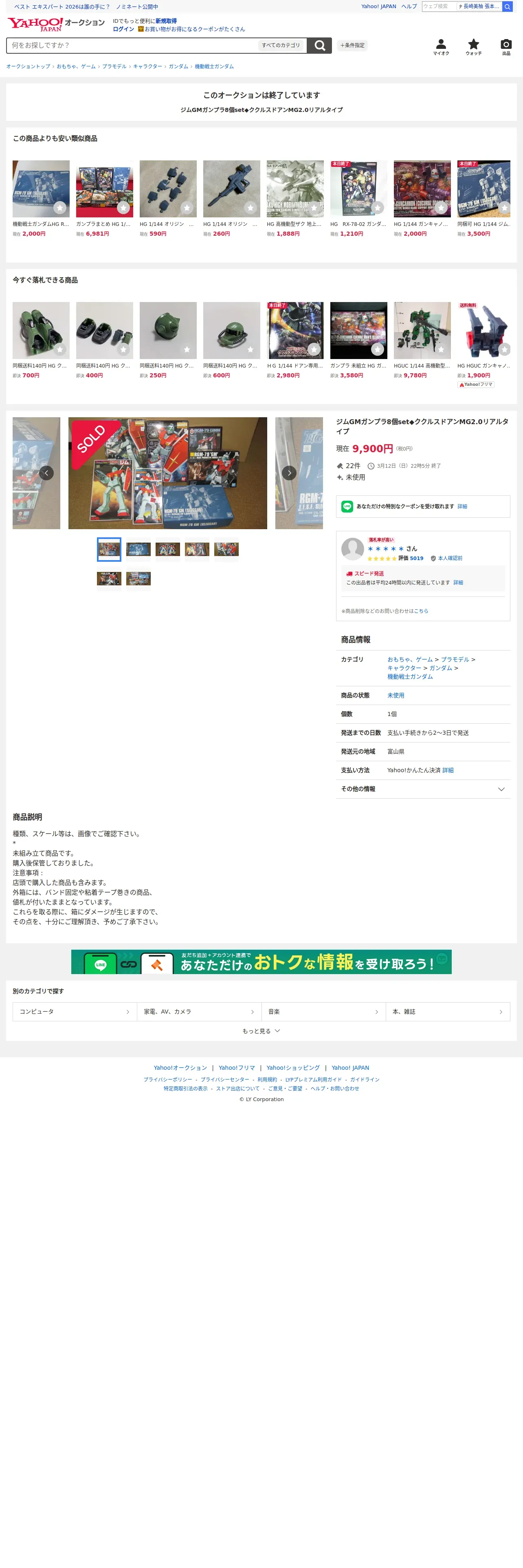Click the main SOLD product image
The image size is (523, 1568).
(167, 473)
